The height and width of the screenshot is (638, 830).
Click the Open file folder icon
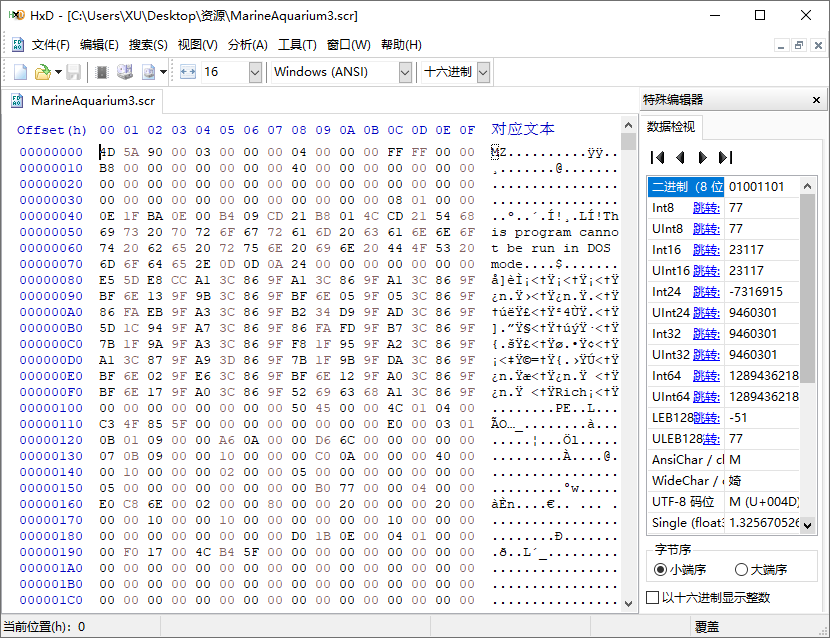[42, 72]
